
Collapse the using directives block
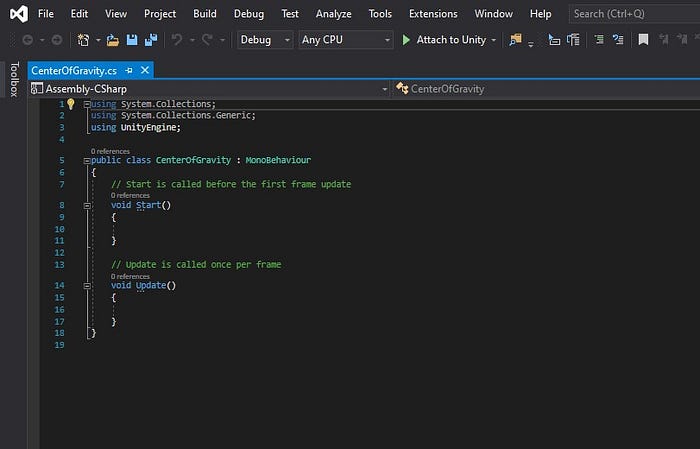[87, 104]
